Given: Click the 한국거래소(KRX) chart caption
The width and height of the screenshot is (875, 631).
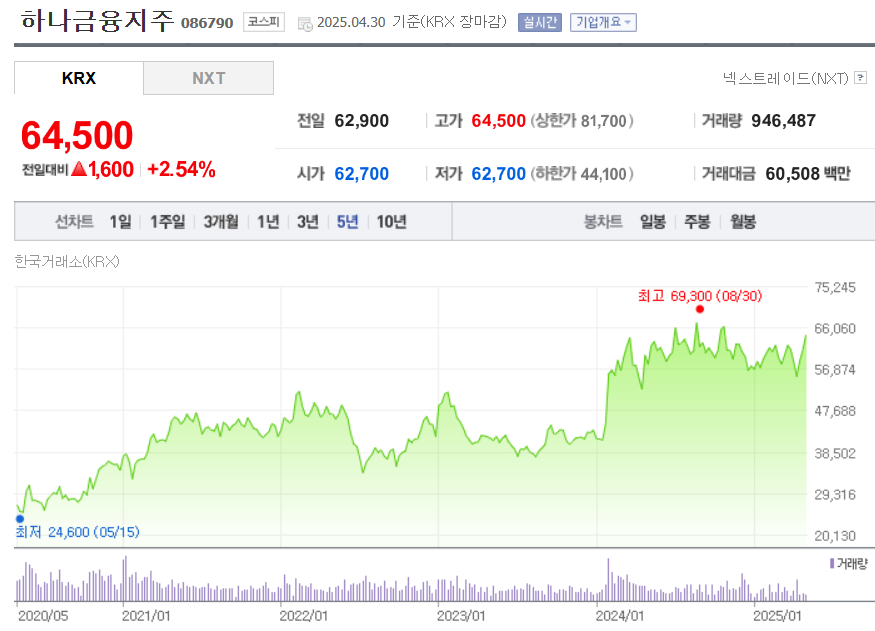Looking at the screenshot, I should click(67, 261).
